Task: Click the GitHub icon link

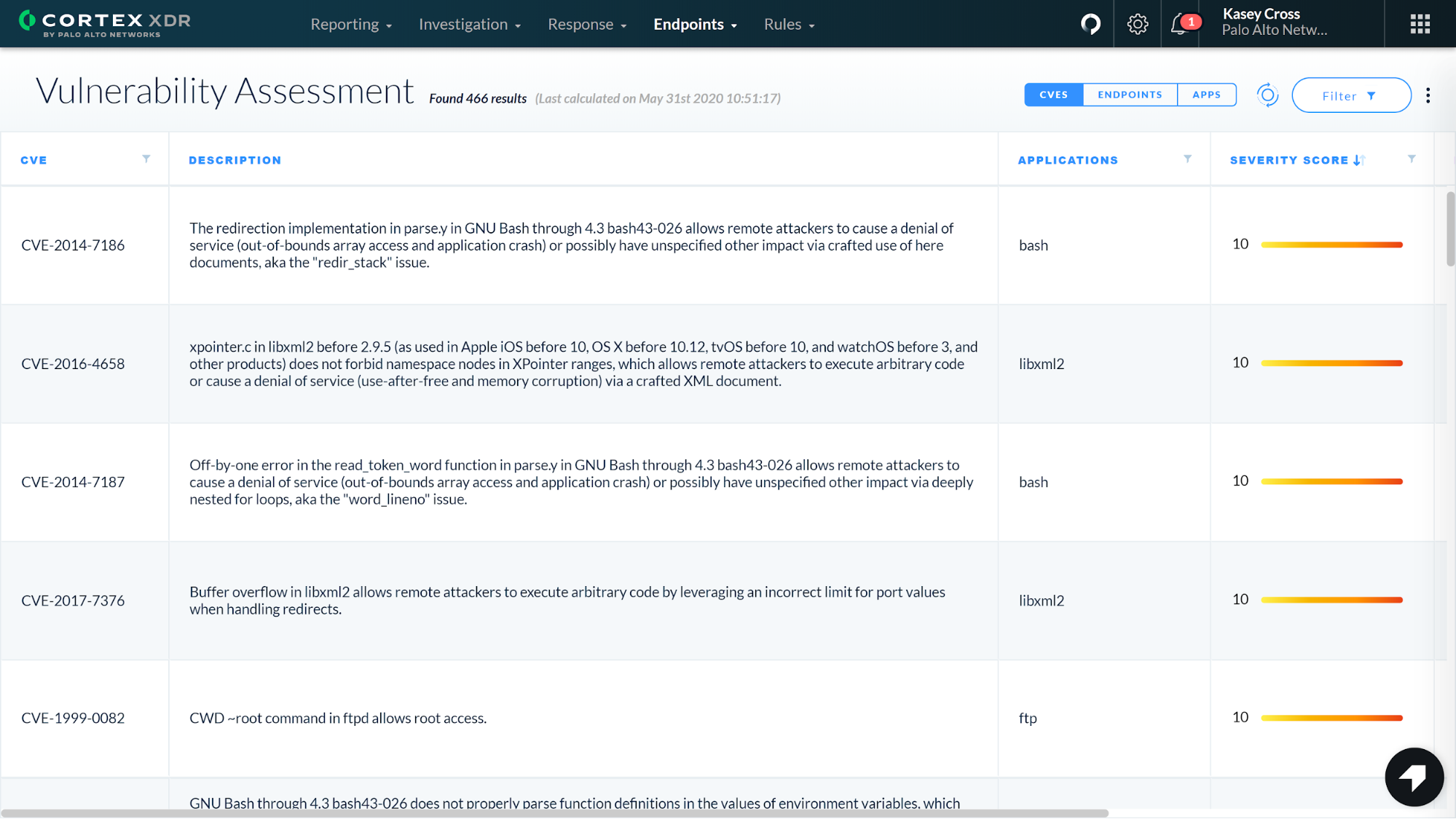Action: pyautogui.click(x=1091, y=23)
